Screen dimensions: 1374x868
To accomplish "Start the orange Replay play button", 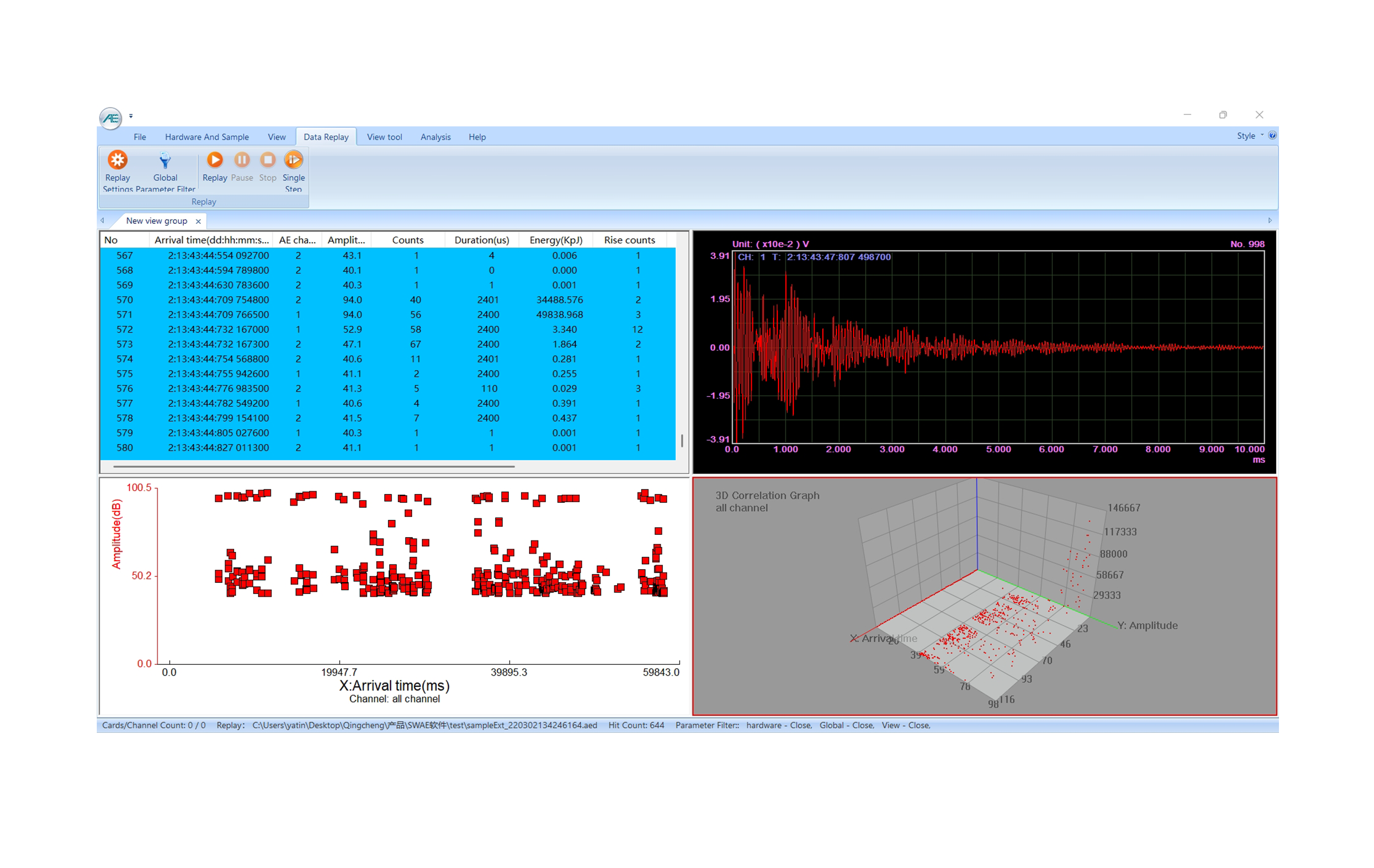I will [215, 160].
